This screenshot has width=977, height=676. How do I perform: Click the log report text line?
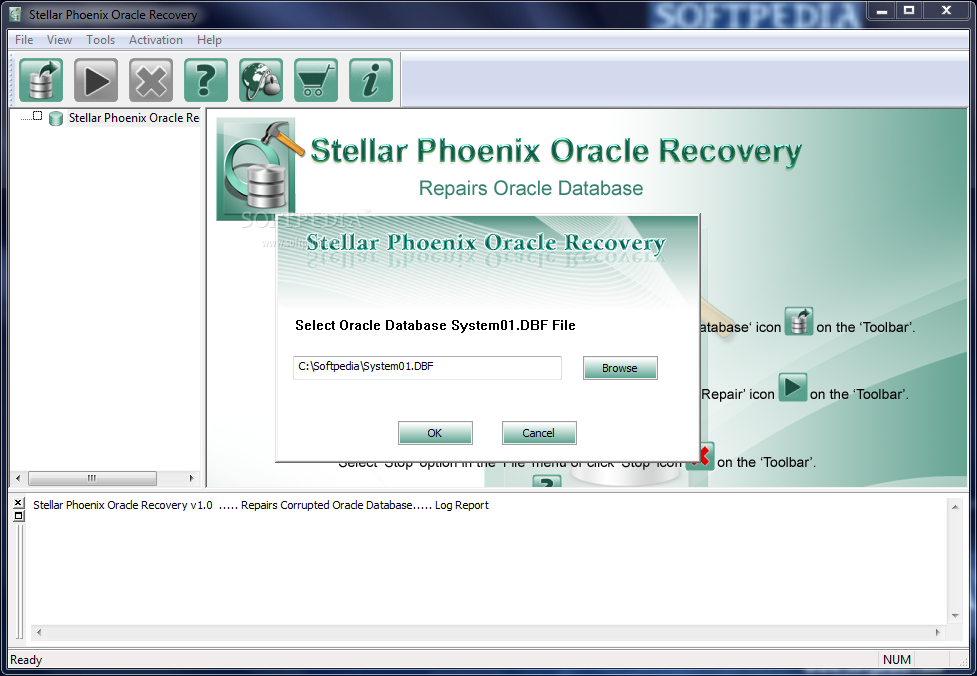point(260,505)
